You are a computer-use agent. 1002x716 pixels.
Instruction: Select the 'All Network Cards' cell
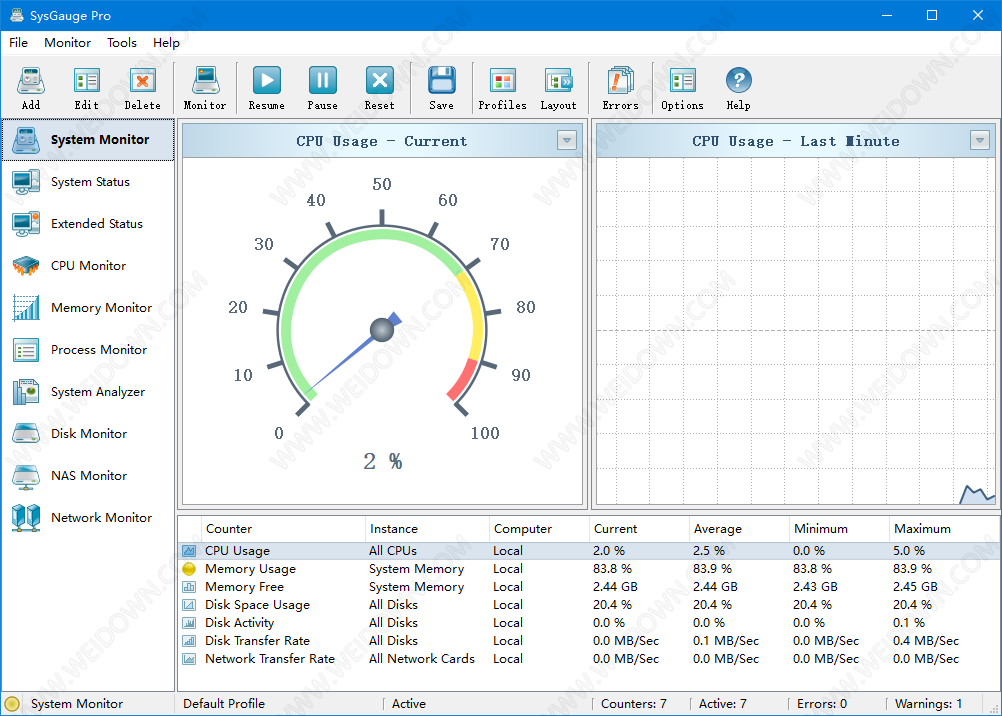422,658
